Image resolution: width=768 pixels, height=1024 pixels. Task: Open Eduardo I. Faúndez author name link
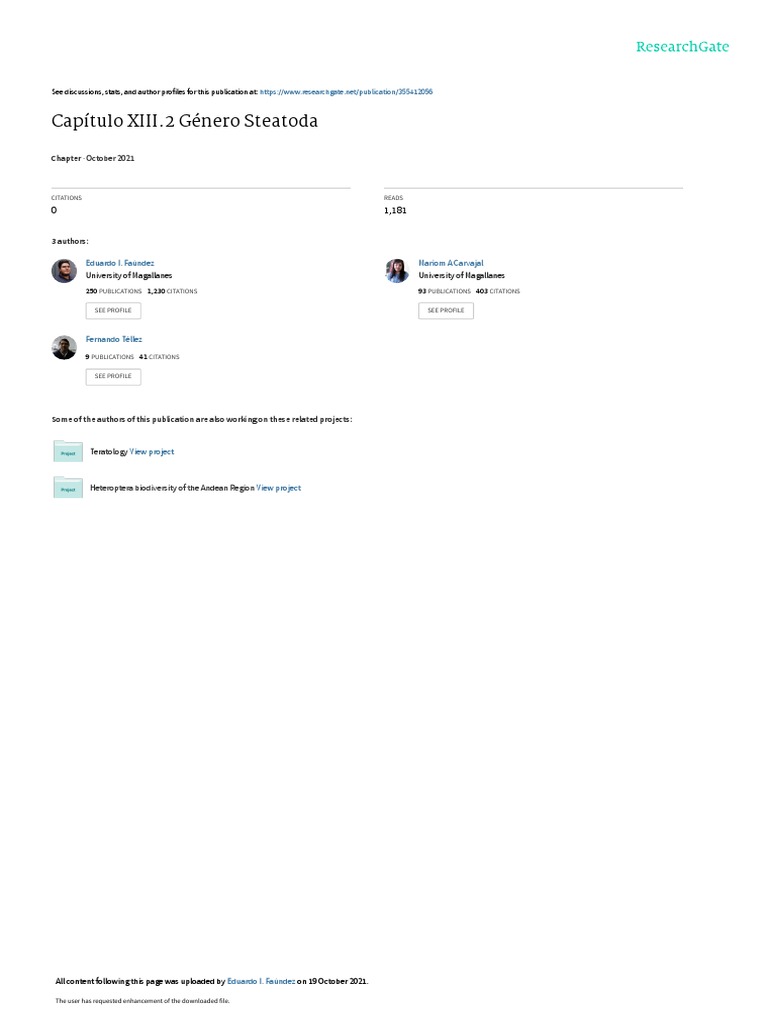coord(120,263)
